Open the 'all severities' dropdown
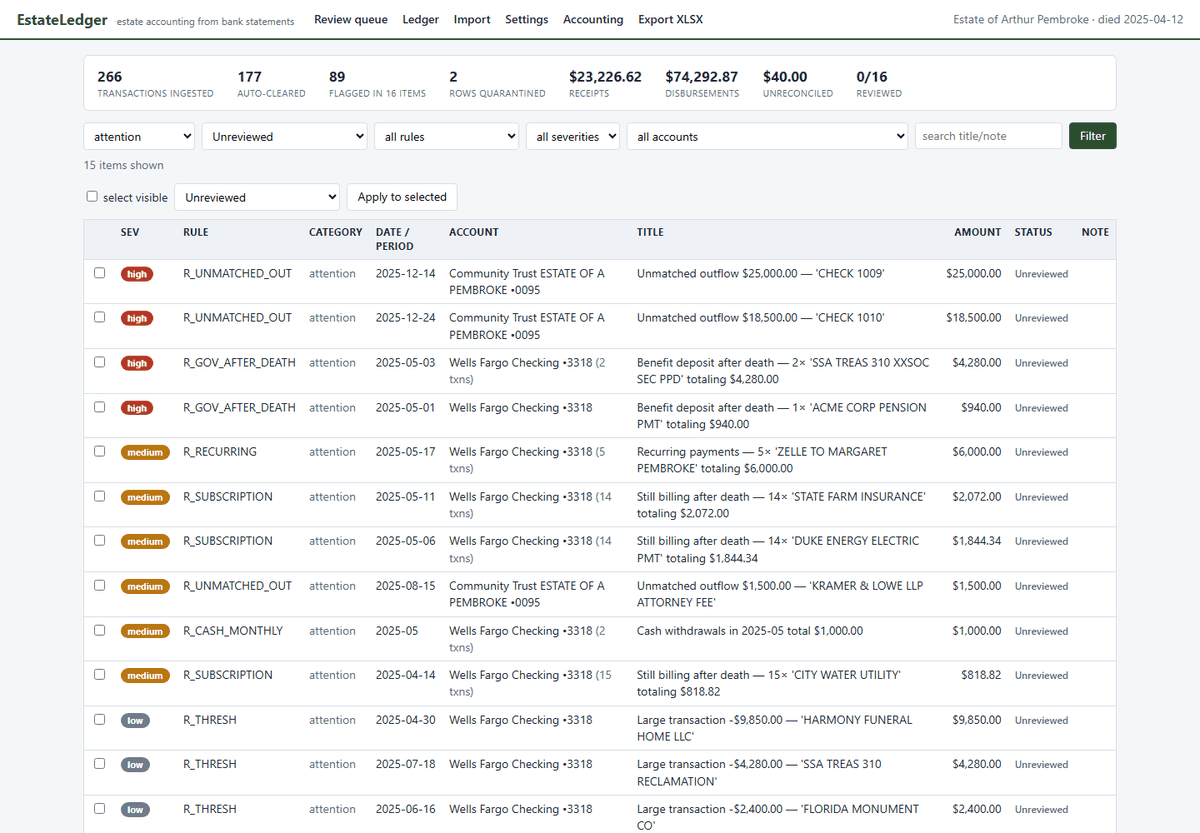 pos(573,136)
